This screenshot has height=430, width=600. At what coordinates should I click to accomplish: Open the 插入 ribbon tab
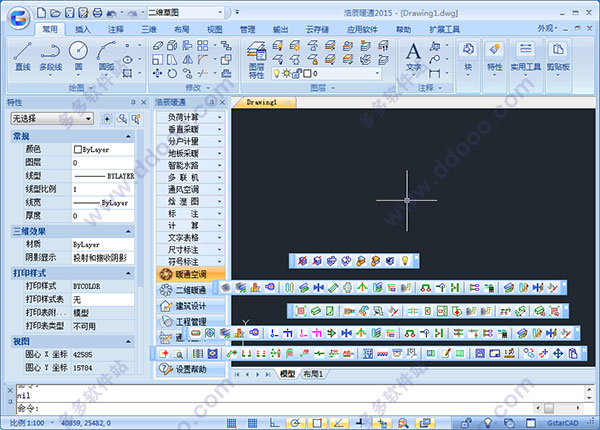(83, 29)
